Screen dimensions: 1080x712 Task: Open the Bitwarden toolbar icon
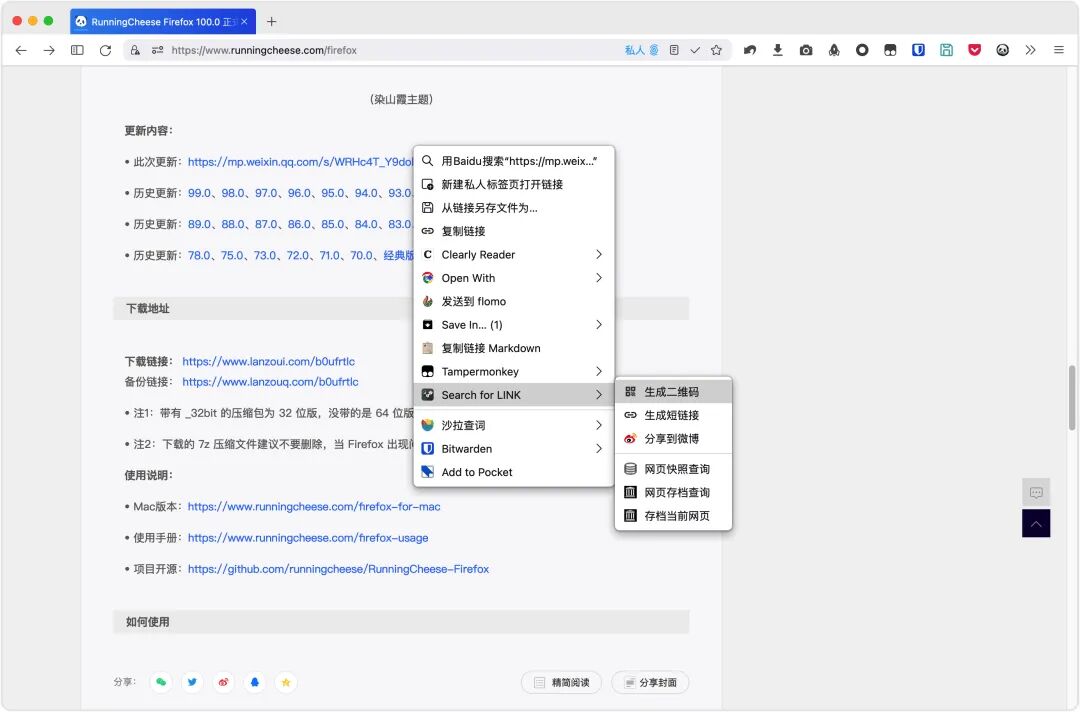point(918,50)
